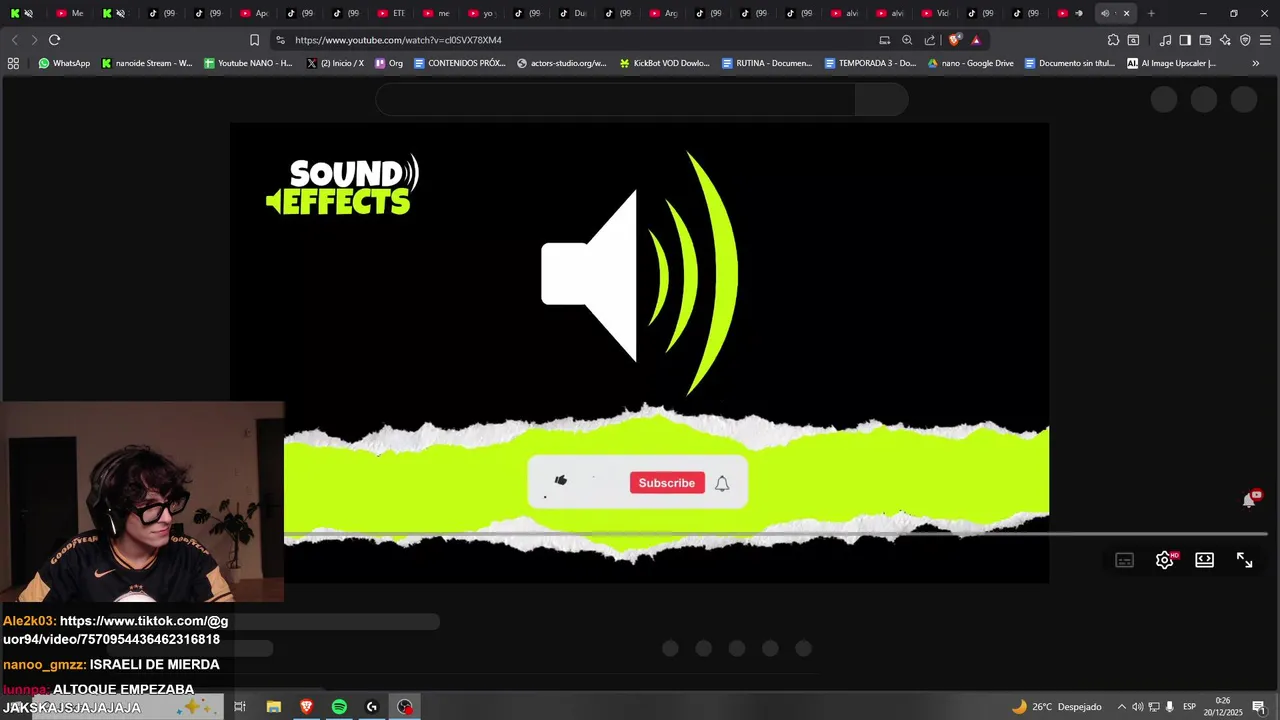Screen dimensions: 1280x720
Task: Open the actors-studio.org bookmark
Action: click(561, 63)
